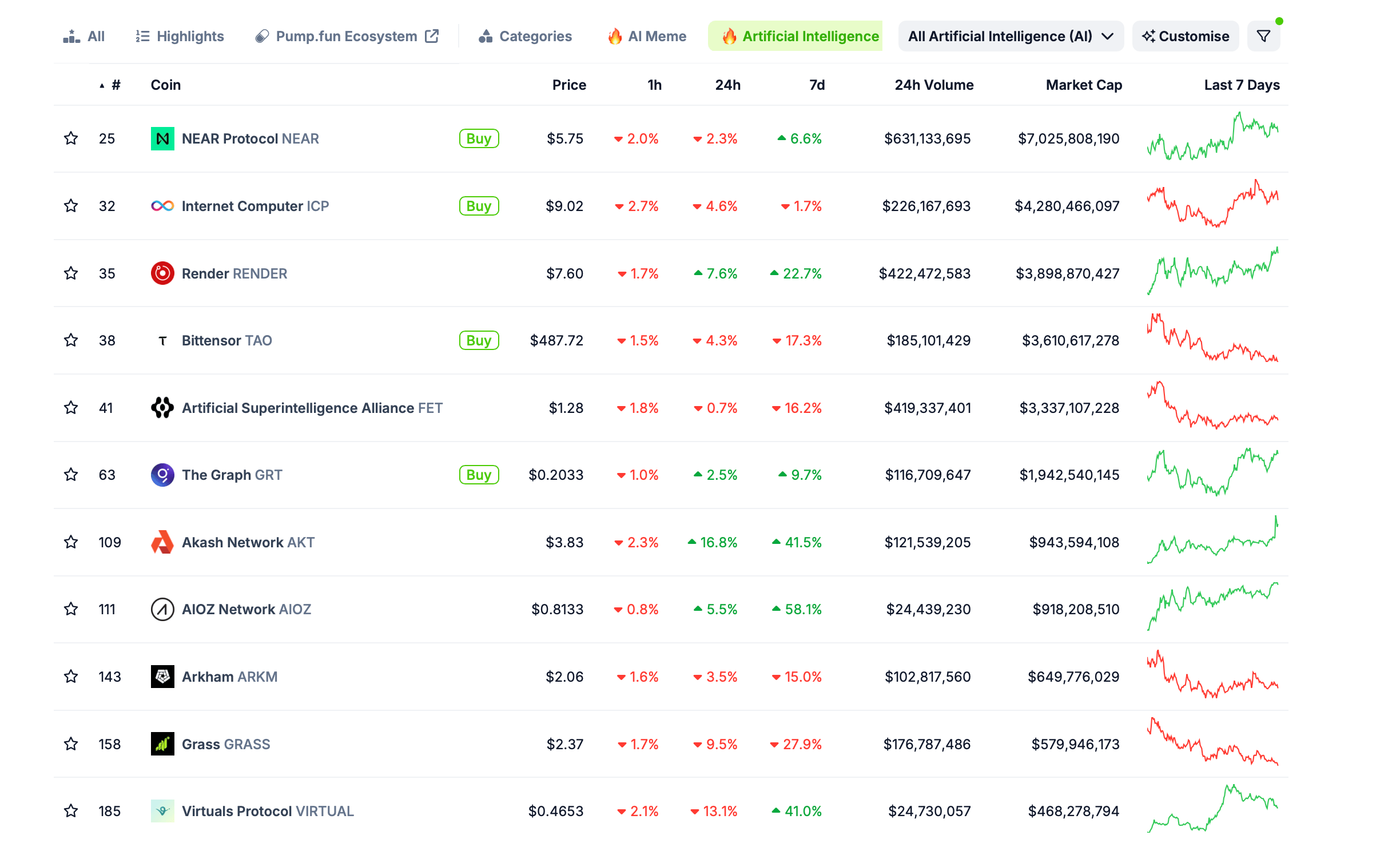Open Akash Network 7-day sparkline chart
1400x843 pixels.
pos(1212,540)
